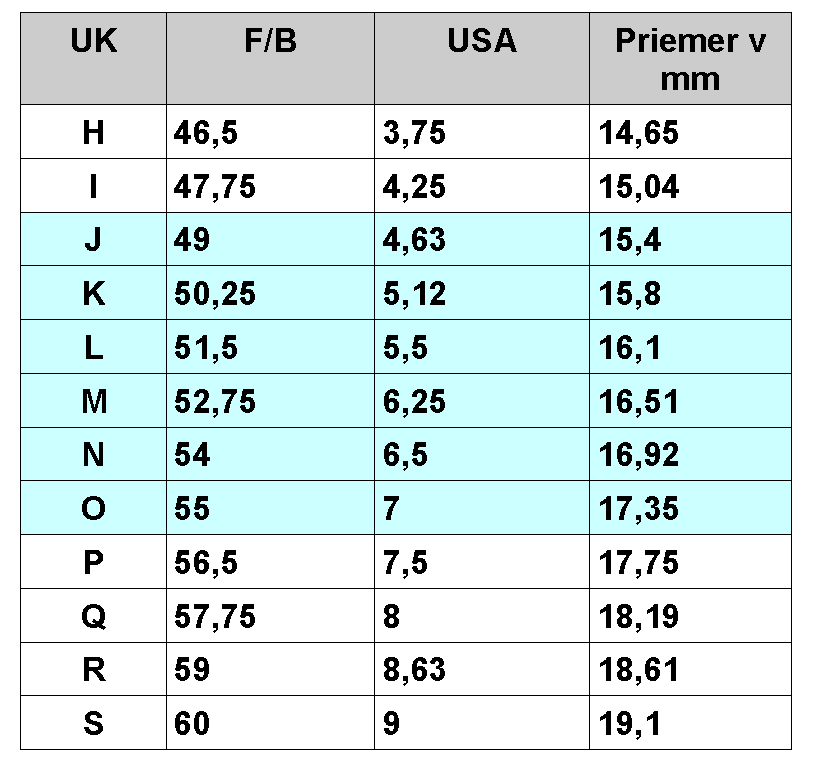Click the F/B value 46,5 cell
The height and width of the screenshot is (765, 815).
[270, 132]
